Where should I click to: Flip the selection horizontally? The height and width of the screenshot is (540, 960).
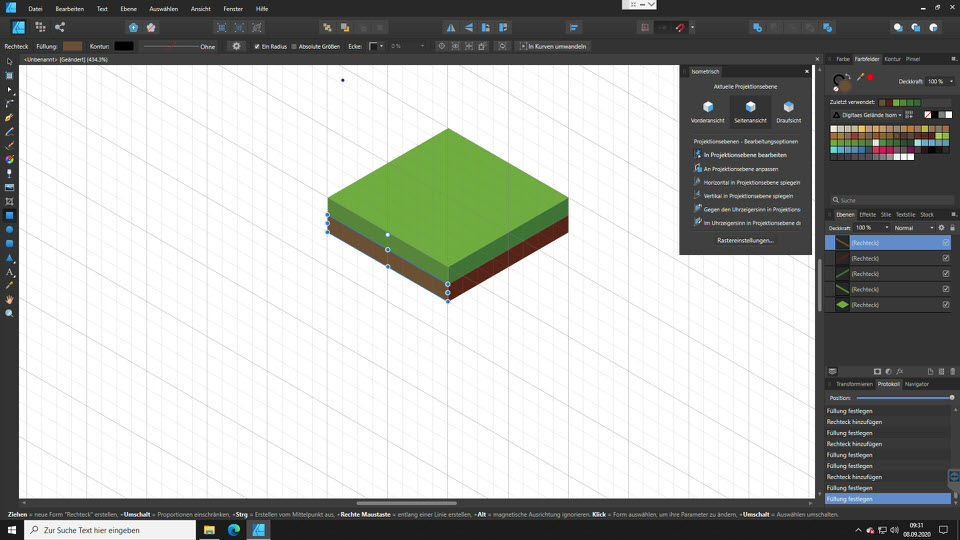pyautogui.click(x=451, y=28)
